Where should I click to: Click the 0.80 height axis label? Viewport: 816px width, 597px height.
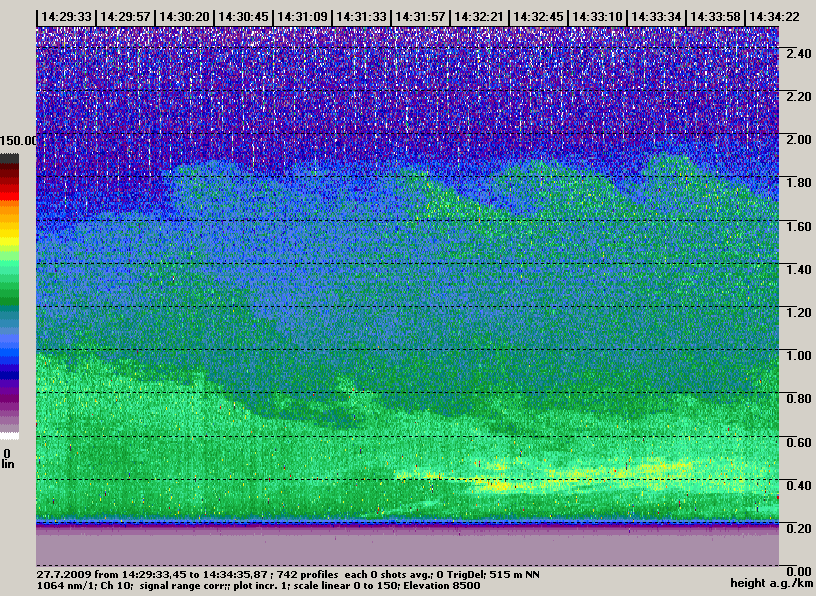point(798,399)
